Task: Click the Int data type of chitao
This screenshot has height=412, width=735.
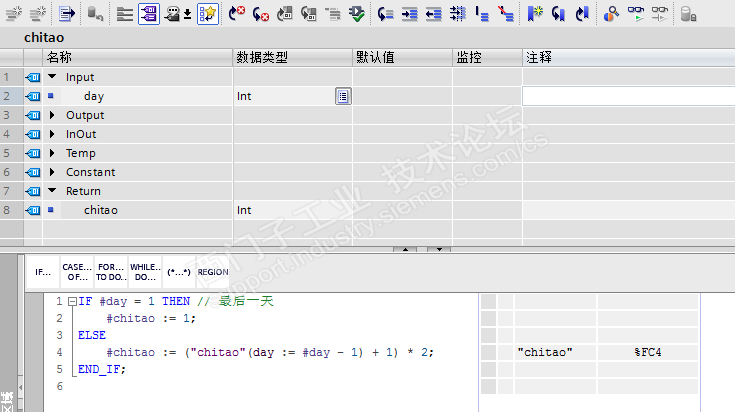Action: coord(244,210)
